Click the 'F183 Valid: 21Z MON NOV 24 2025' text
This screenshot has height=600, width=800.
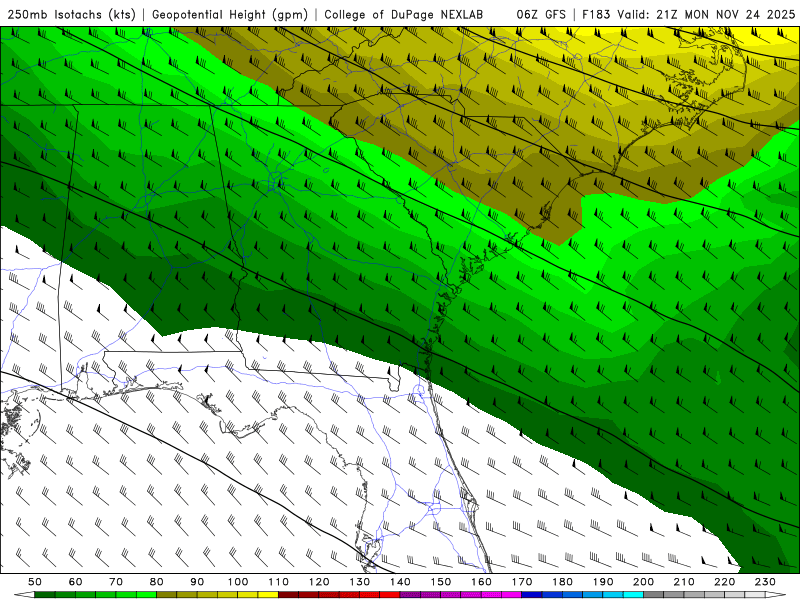688,15
